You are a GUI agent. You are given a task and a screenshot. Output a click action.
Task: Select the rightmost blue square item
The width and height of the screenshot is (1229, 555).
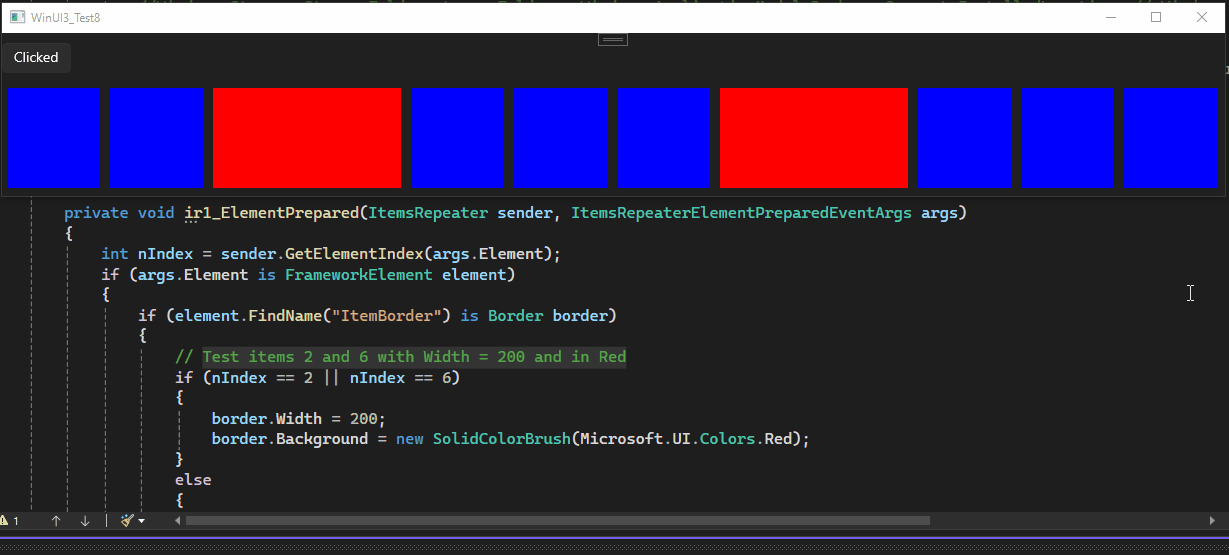point(1170,138)
